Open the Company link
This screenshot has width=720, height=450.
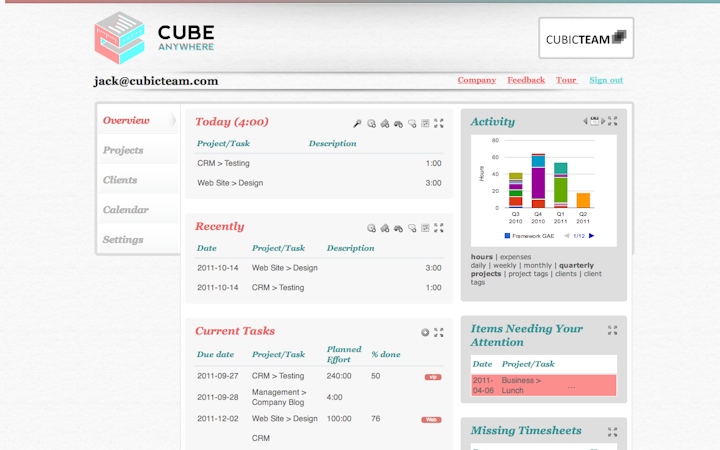click(x=477, y=80)
